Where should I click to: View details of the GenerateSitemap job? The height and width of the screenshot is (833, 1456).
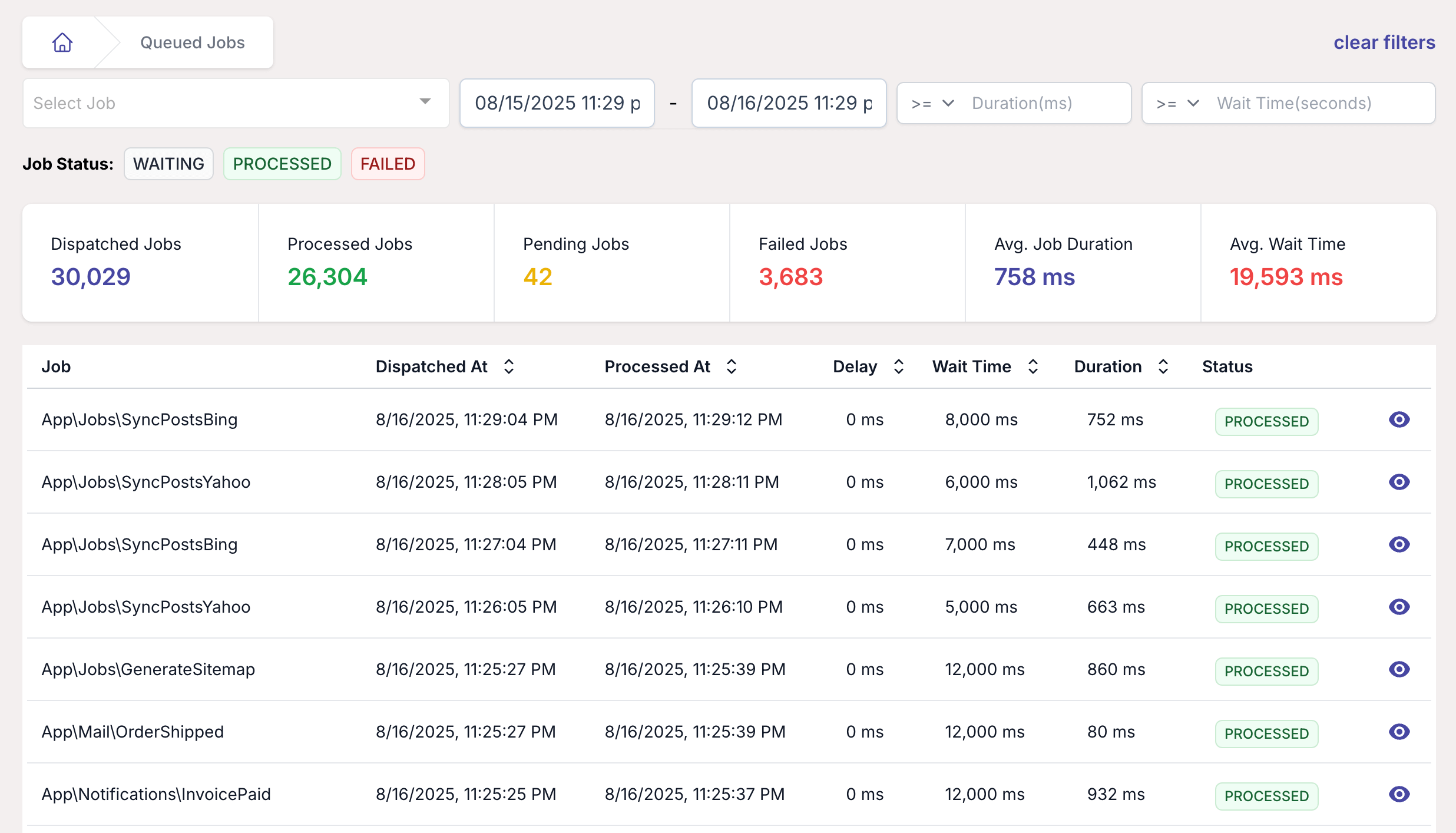(1399, 669)
